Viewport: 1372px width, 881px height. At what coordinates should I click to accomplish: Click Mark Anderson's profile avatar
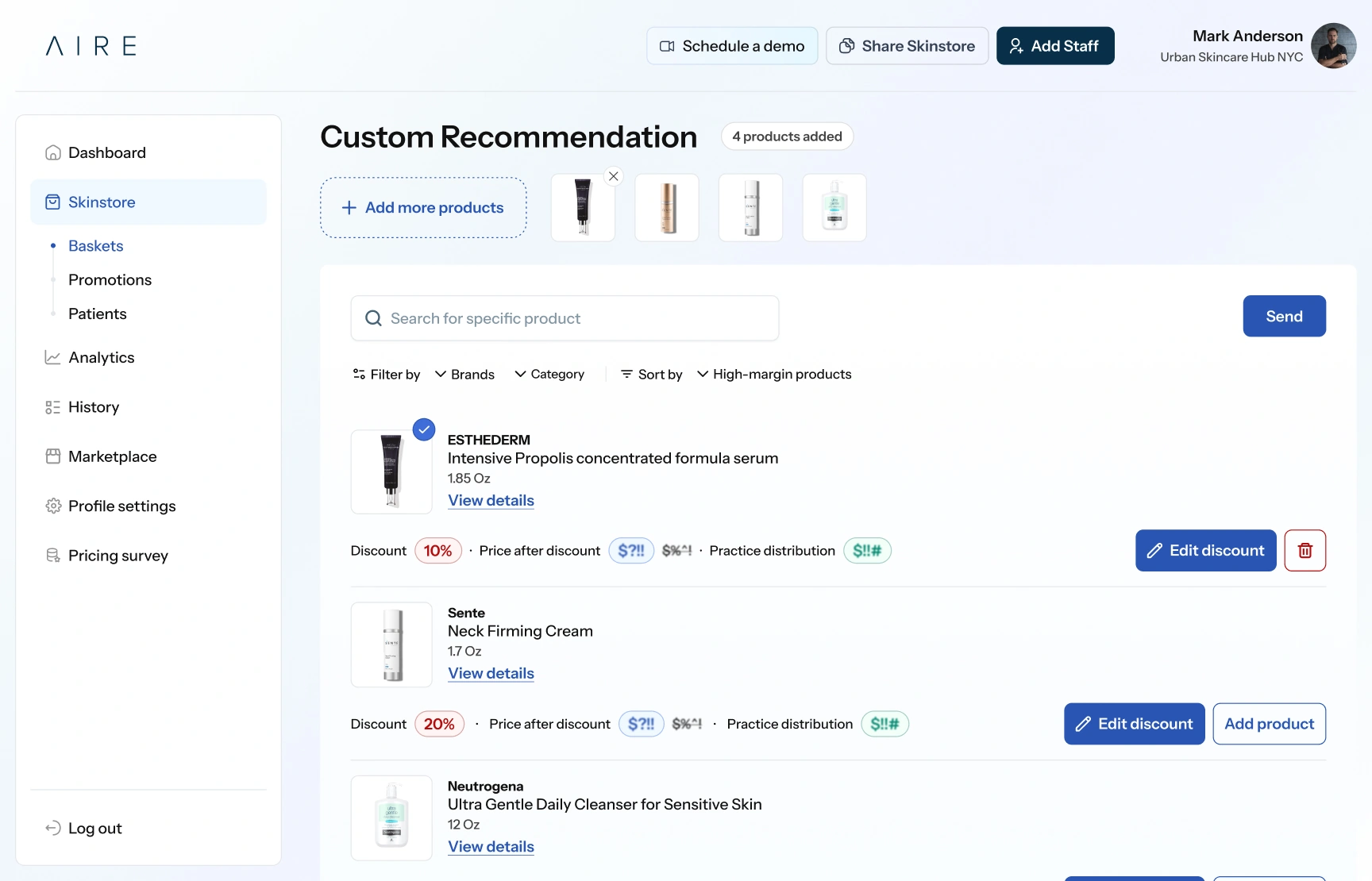[1333, 46]
